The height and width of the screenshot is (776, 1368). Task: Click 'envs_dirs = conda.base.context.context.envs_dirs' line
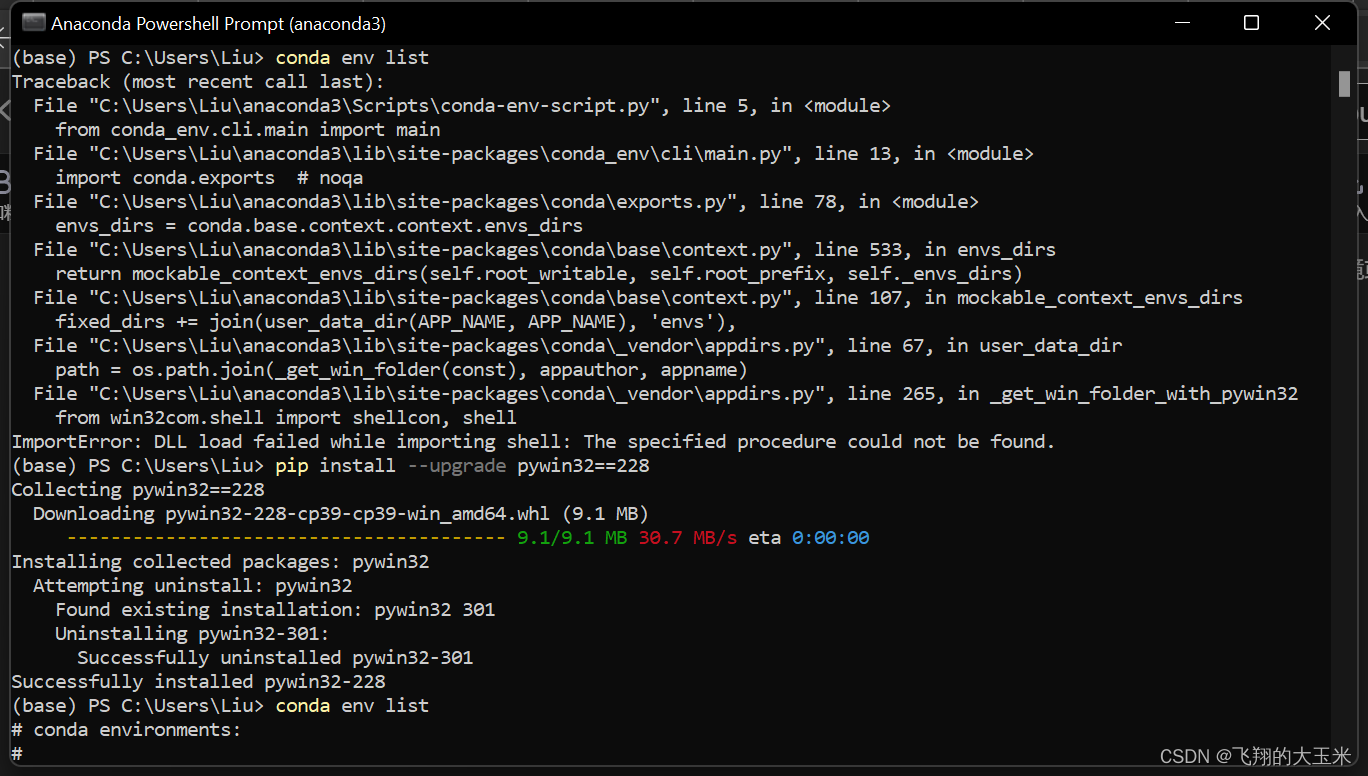point(319,225)
